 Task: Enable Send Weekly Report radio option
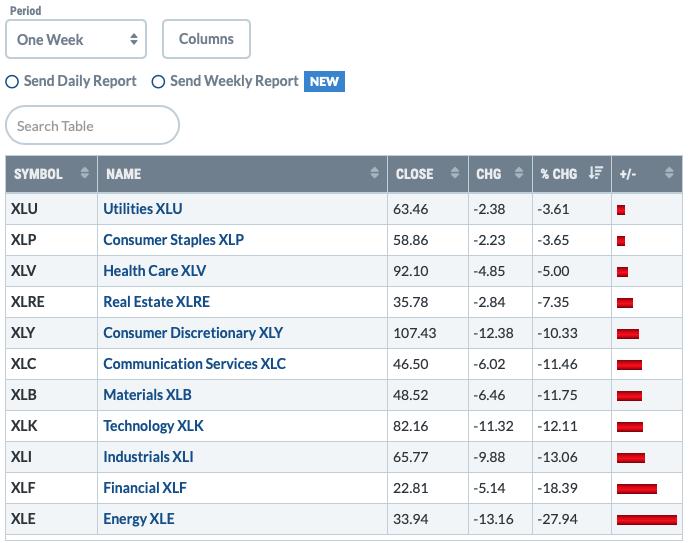pos(158,82)
